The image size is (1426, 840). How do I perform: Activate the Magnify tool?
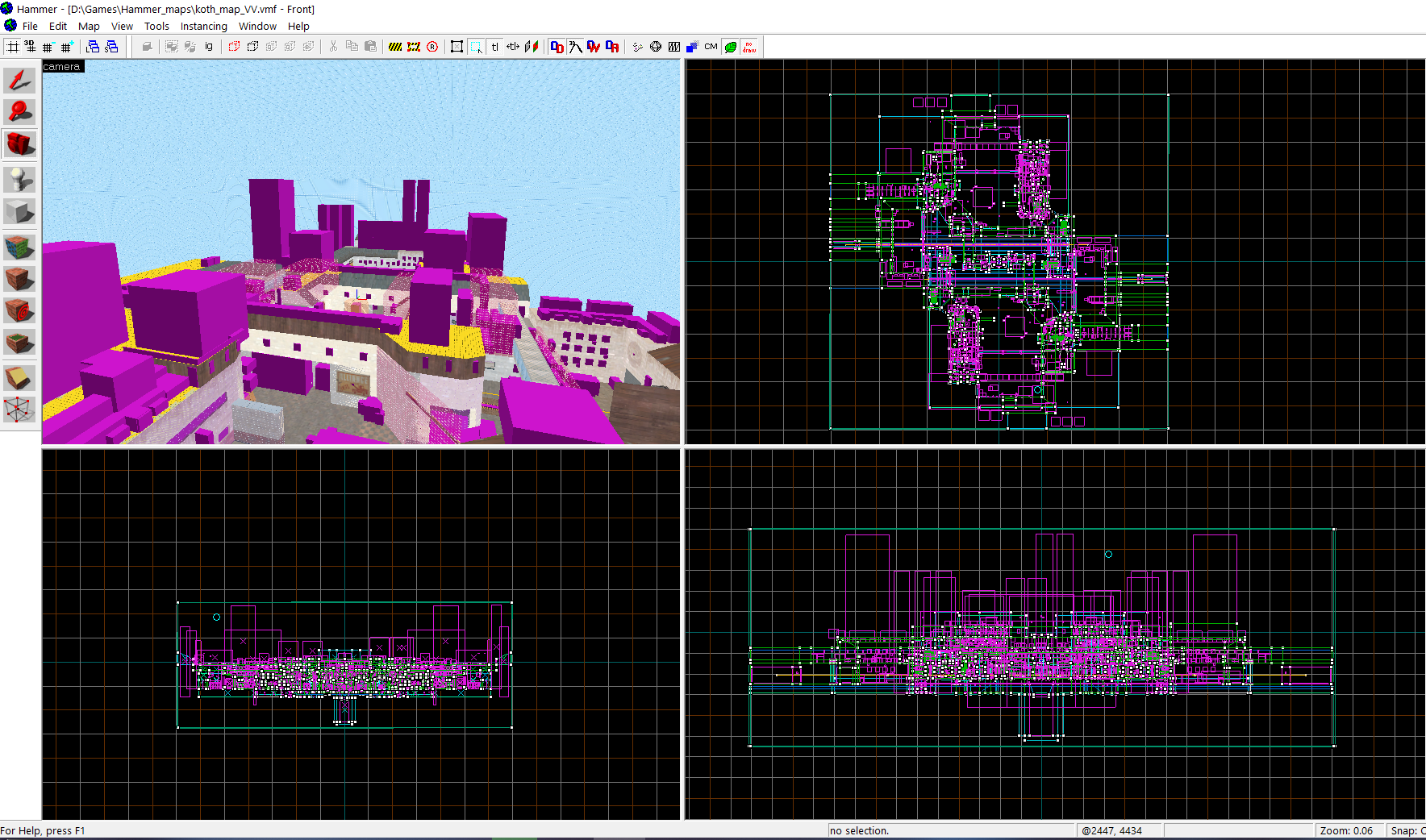tap(19, 112)
